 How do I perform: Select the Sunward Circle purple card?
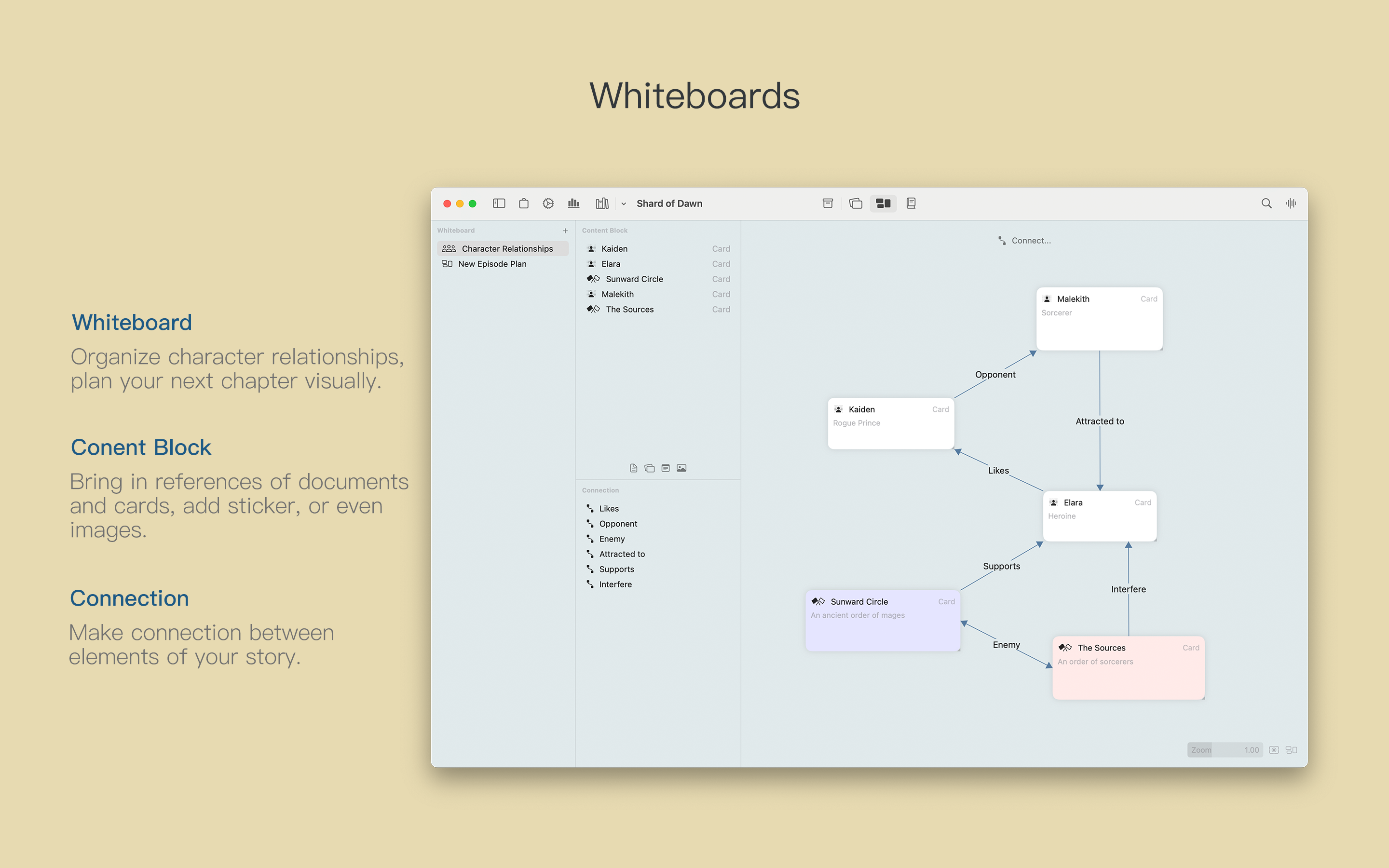(x=883, y=621)
